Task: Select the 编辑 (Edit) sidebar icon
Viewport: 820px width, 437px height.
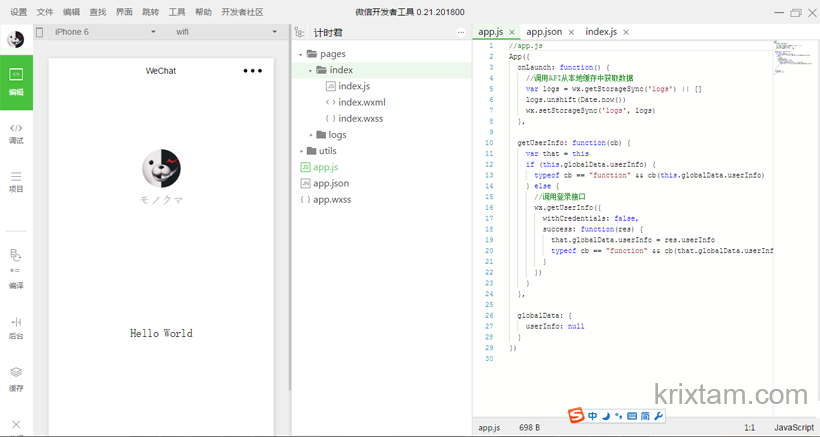Action: [x=16, y=80]
